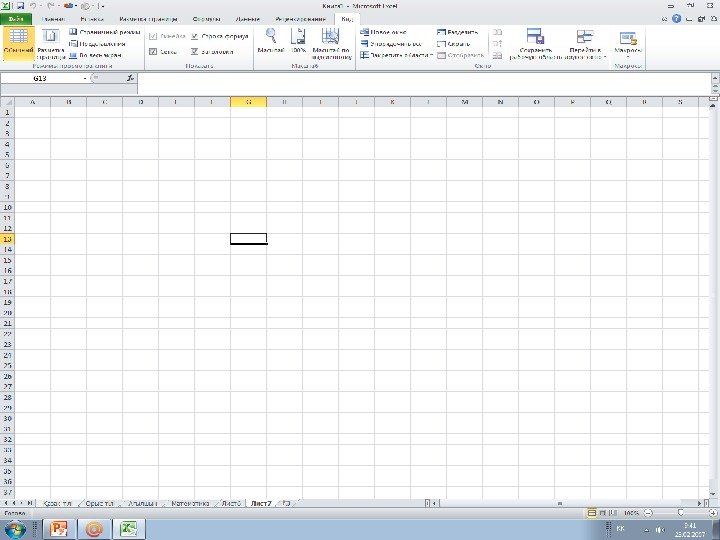Open the Insert (Вставка) ribbon tab

click(92, 19)
